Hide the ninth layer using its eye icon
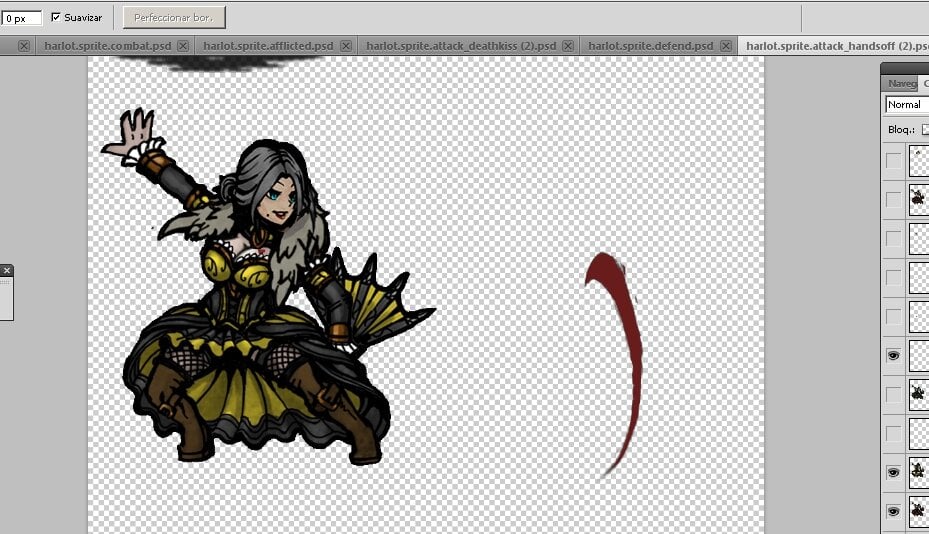 pos(893,472)
